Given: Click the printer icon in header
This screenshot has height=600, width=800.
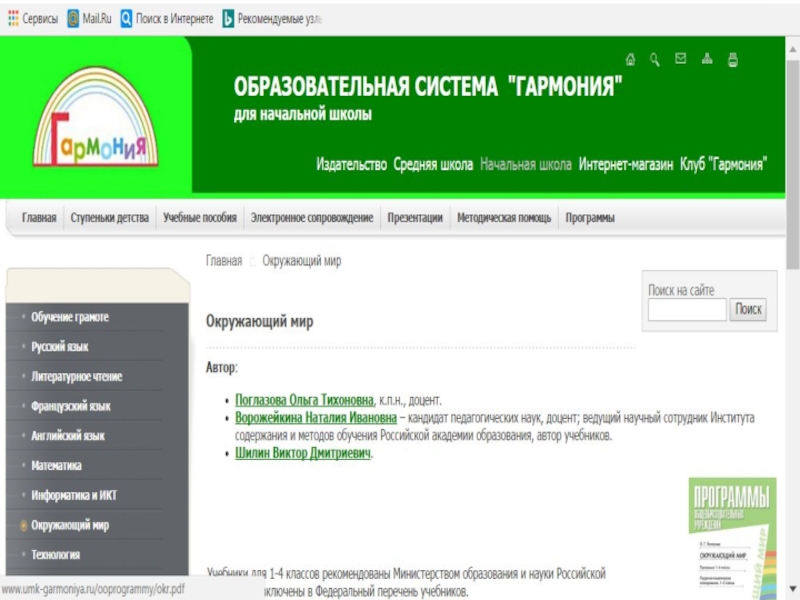Looking at the screenshot, I should point(733,60).
